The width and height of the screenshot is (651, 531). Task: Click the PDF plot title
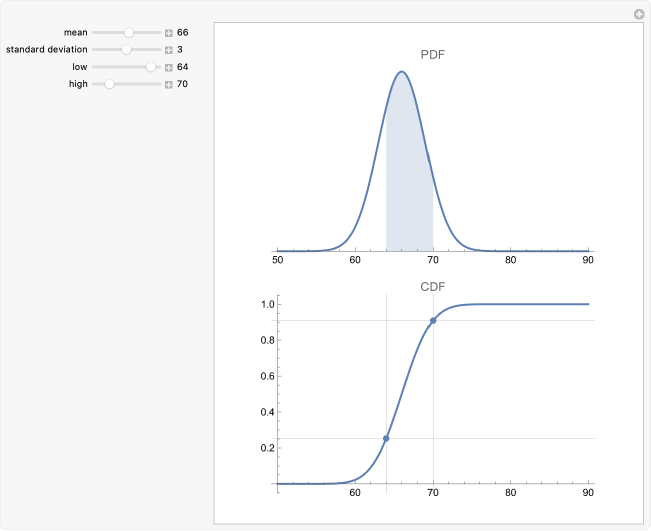433,54
